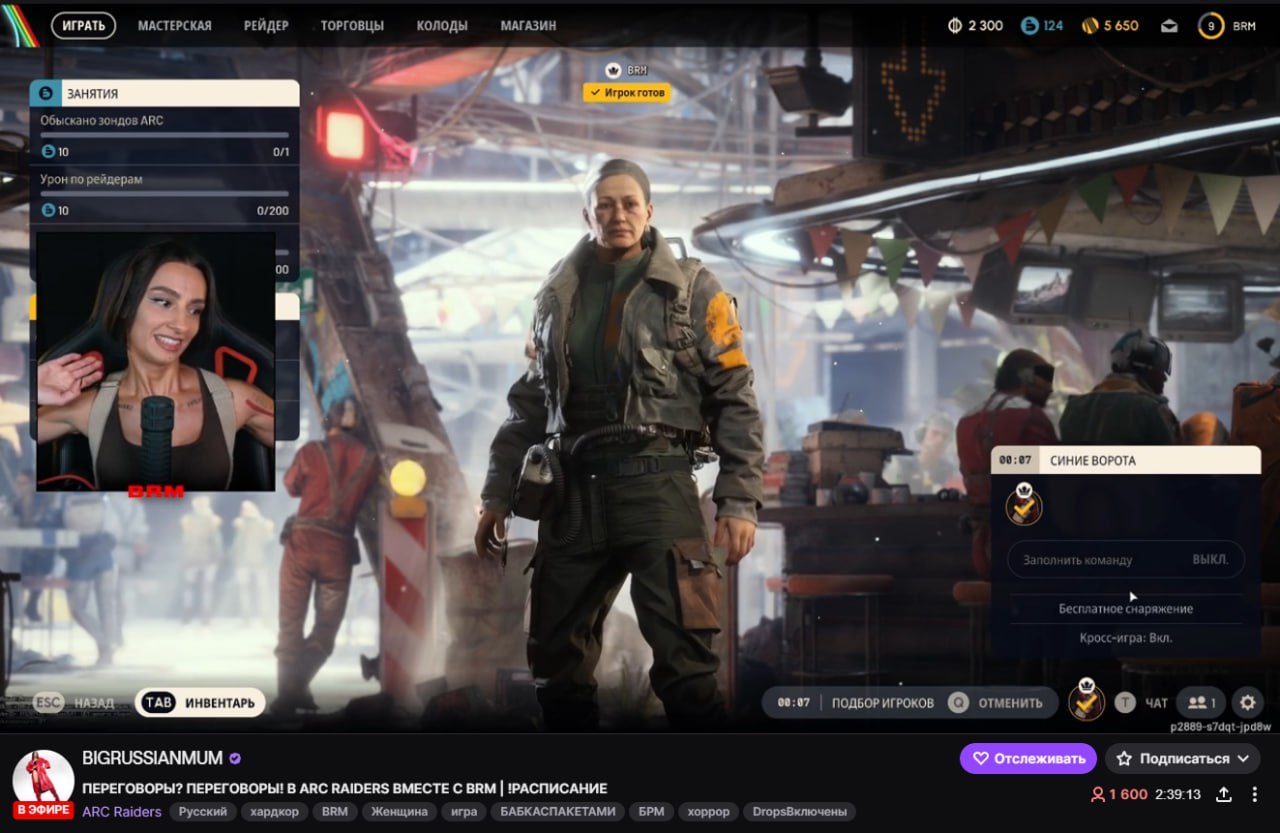Click the Подбор игроков matchmaking label

[x=883, y=703]
